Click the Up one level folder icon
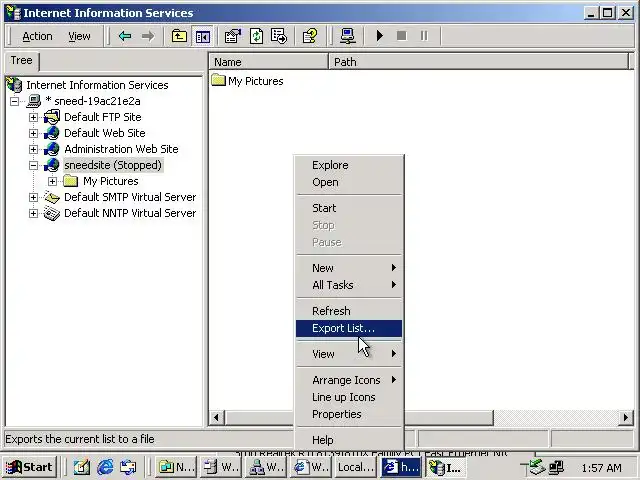 click(x=179, y=36)
